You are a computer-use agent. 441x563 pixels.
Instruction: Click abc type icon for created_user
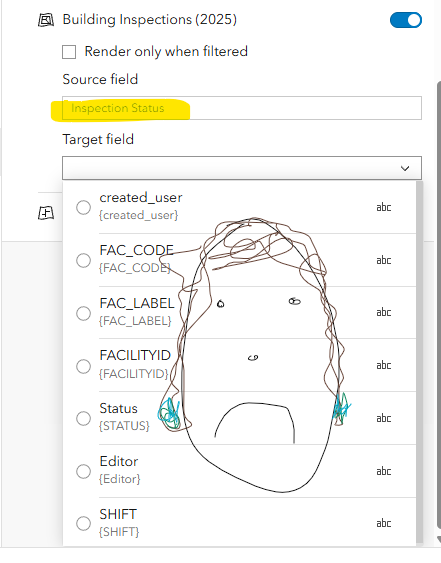click(384, 207)
